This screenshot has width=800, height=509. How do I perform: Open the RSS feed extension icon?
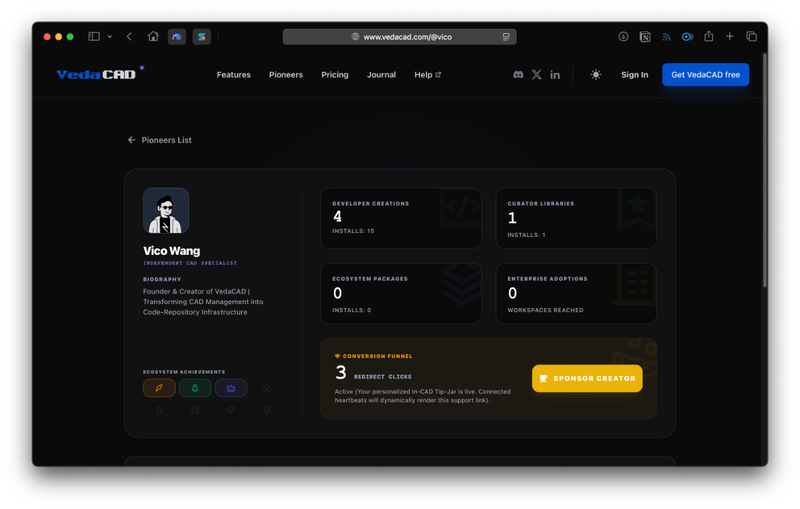click(x=666, y=37)
